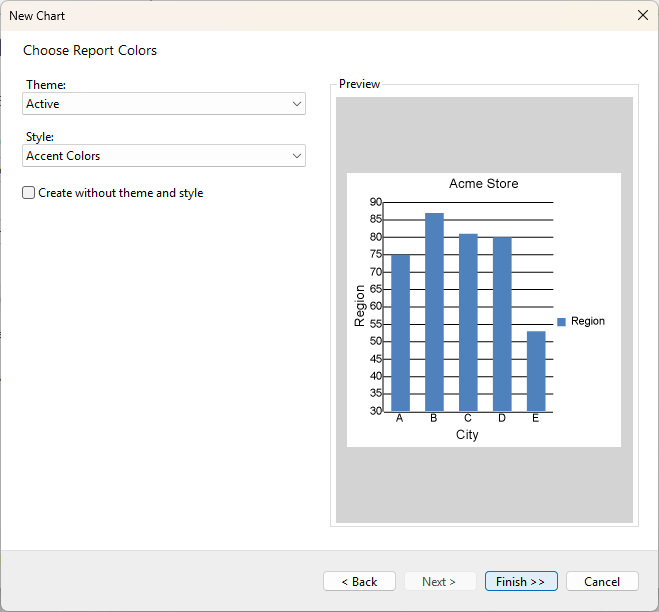Click the Choose Report Colors heading
659x612 pixels.
90,50
